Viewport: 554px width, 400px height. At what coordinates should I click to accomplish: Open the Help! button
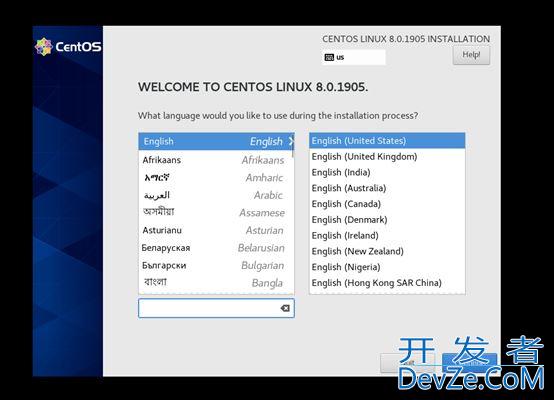471,55
